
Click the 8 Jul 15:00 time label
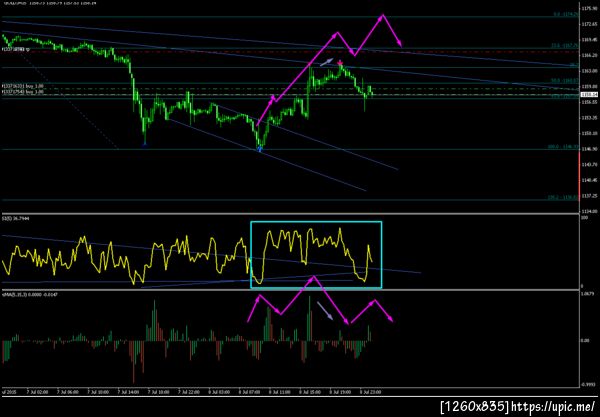[x=310, y=392]
